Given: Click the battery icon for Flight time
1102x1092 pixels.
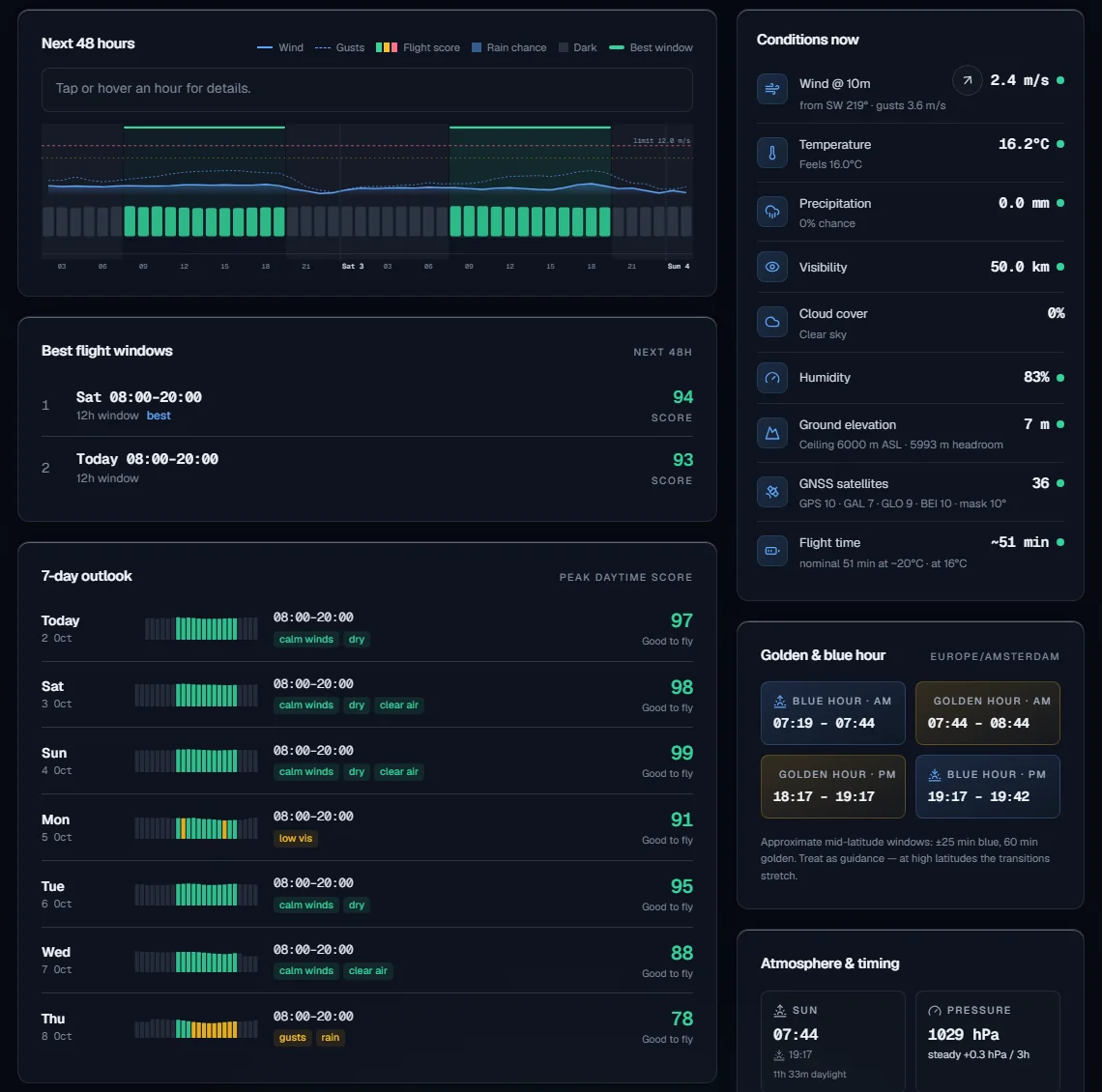Looking at the screenshot, I should click(x=771, y=551).
